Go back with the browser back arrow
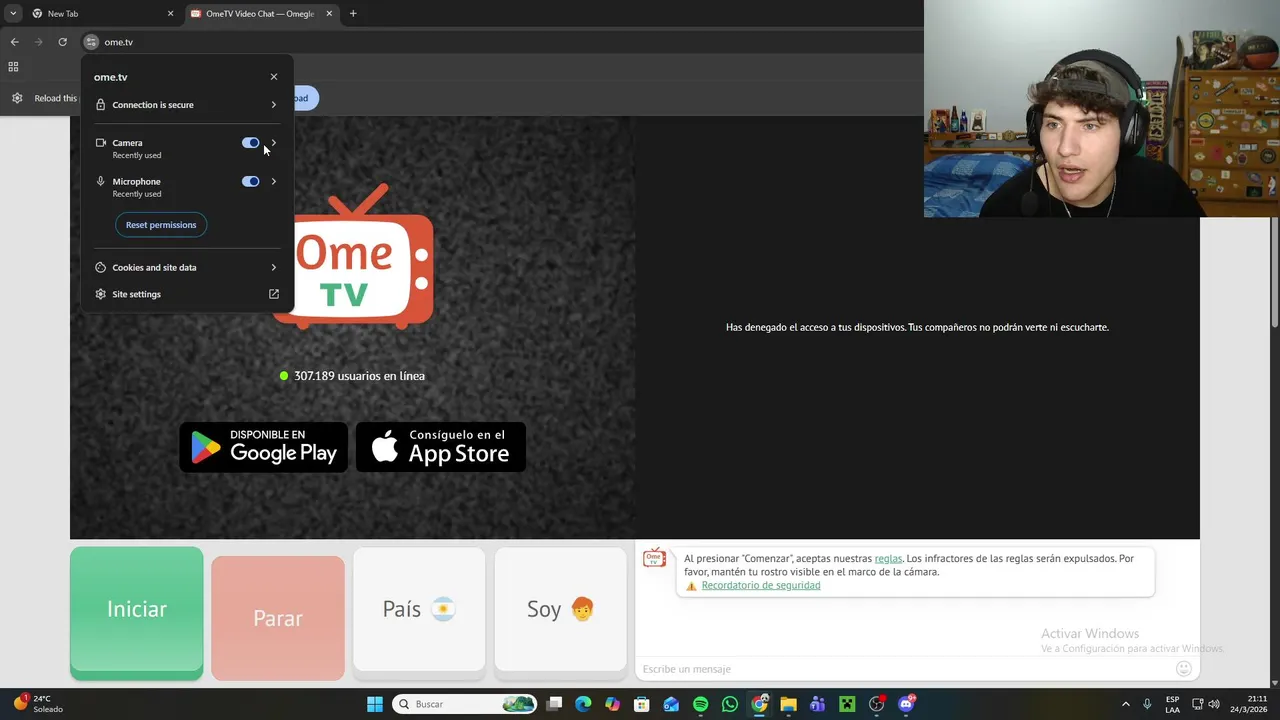The height and width of the screenshot is (720, 1280). pyautogui.click(x=14, y=42)
